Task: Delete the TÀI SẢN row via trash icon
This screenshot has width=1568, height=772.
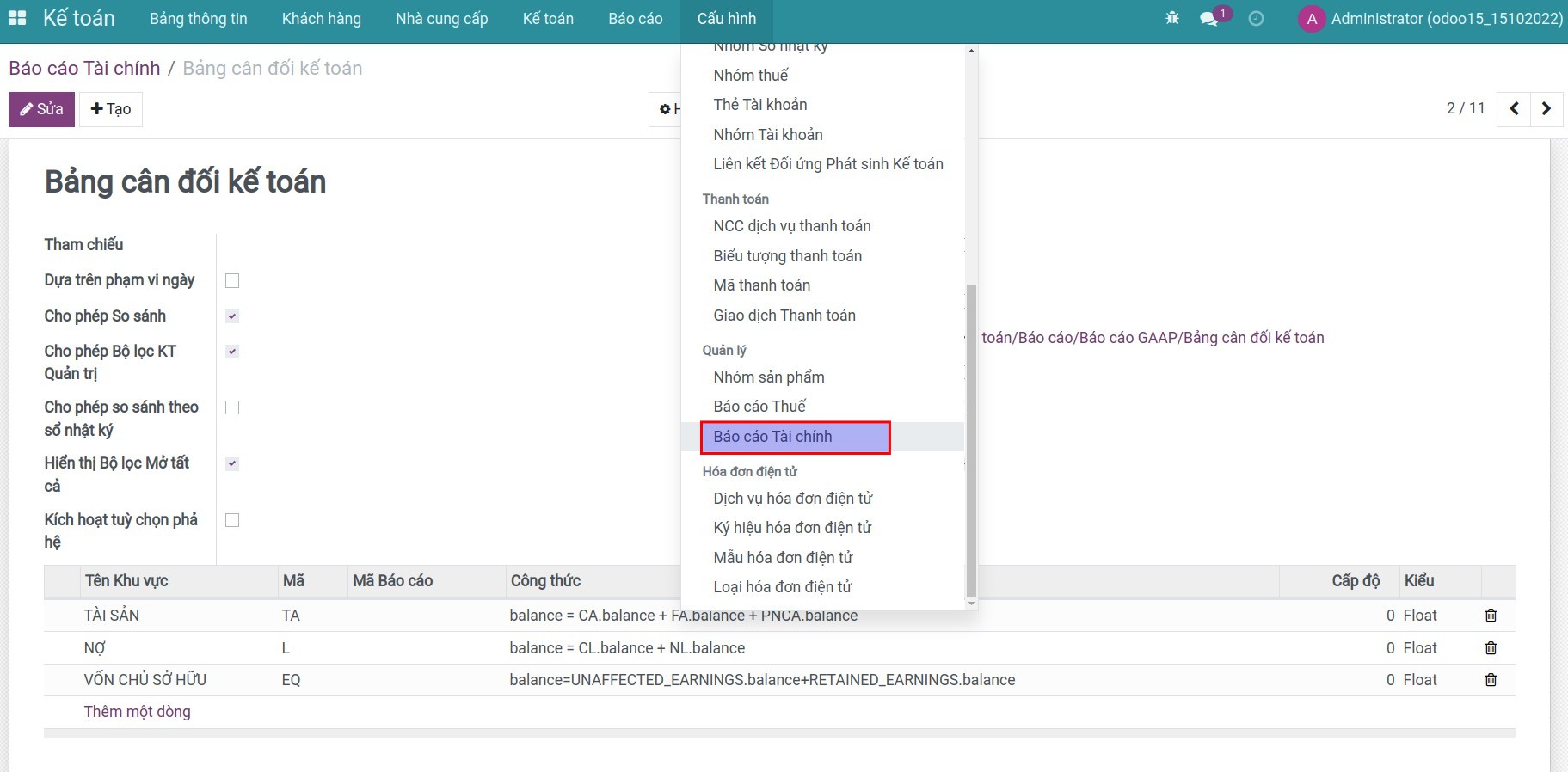Action: click(1491, 616)
